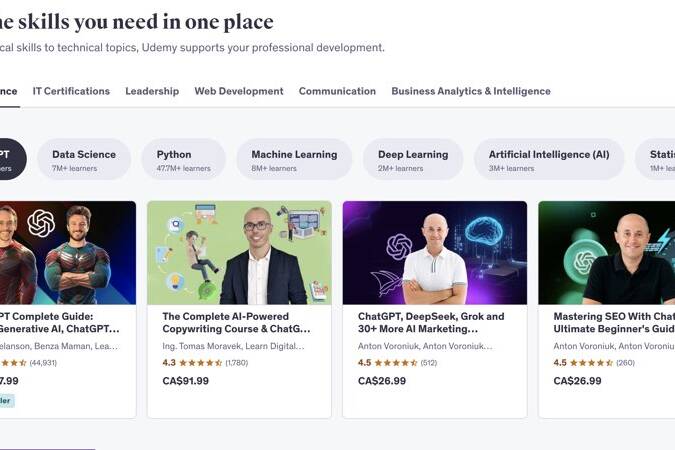Click The Complete AI-Powered Copywriting Course title

tap(236, 323)
